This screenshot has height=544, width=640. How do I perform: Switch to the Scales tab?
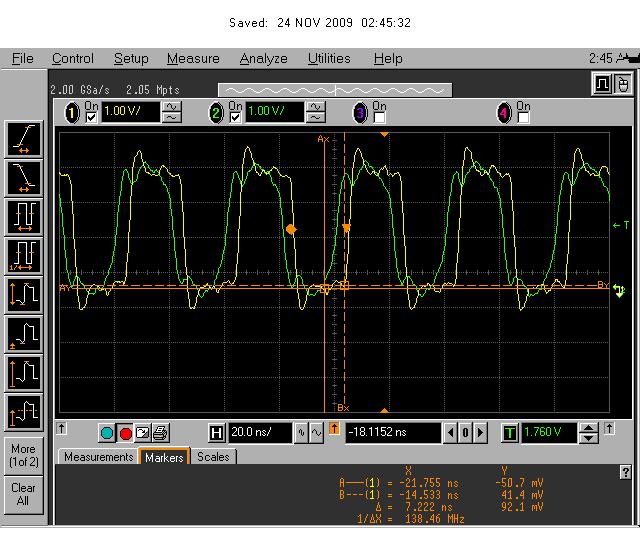tap(213, 457)
